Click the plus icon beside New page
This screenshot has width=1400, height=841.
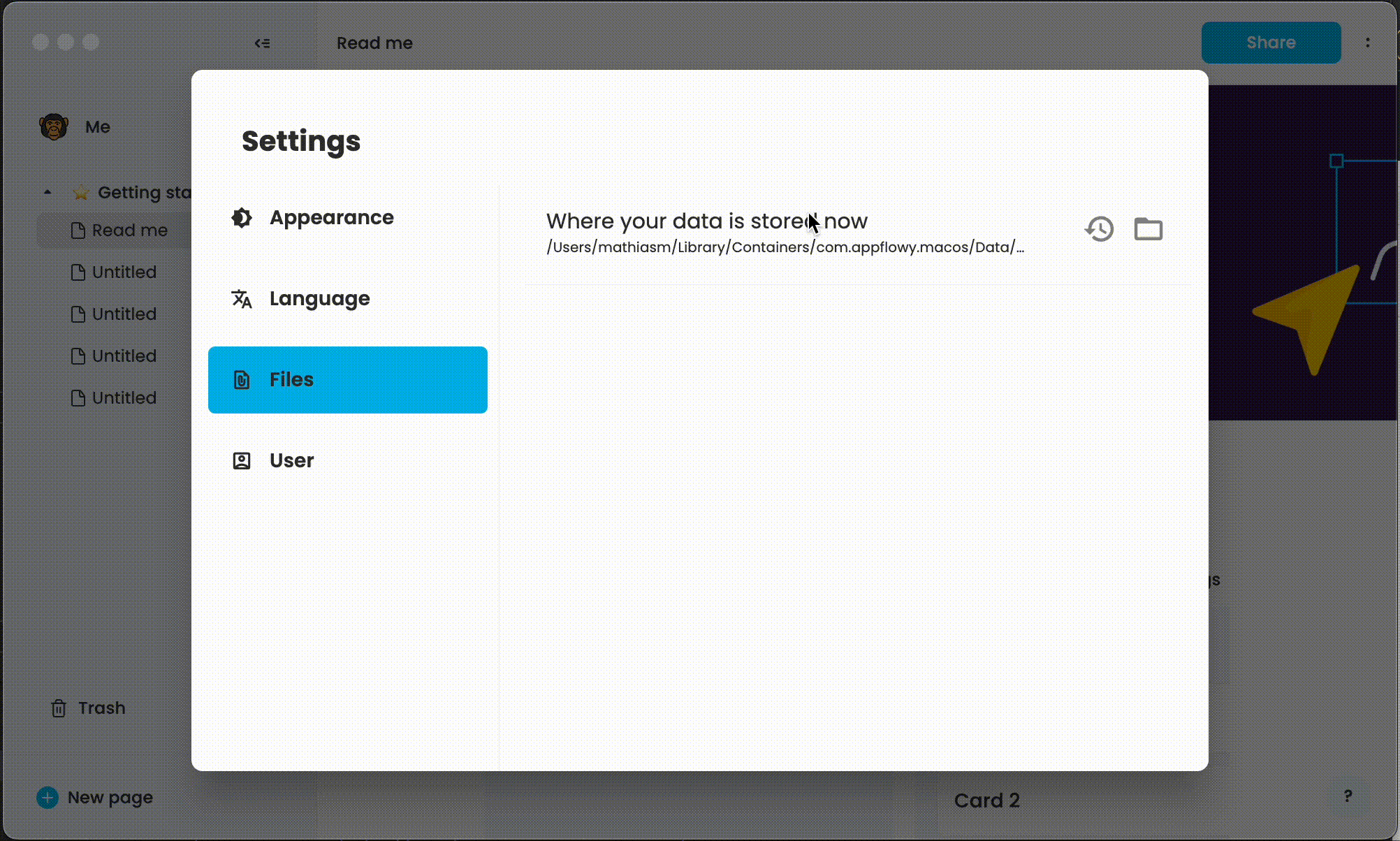48,798
